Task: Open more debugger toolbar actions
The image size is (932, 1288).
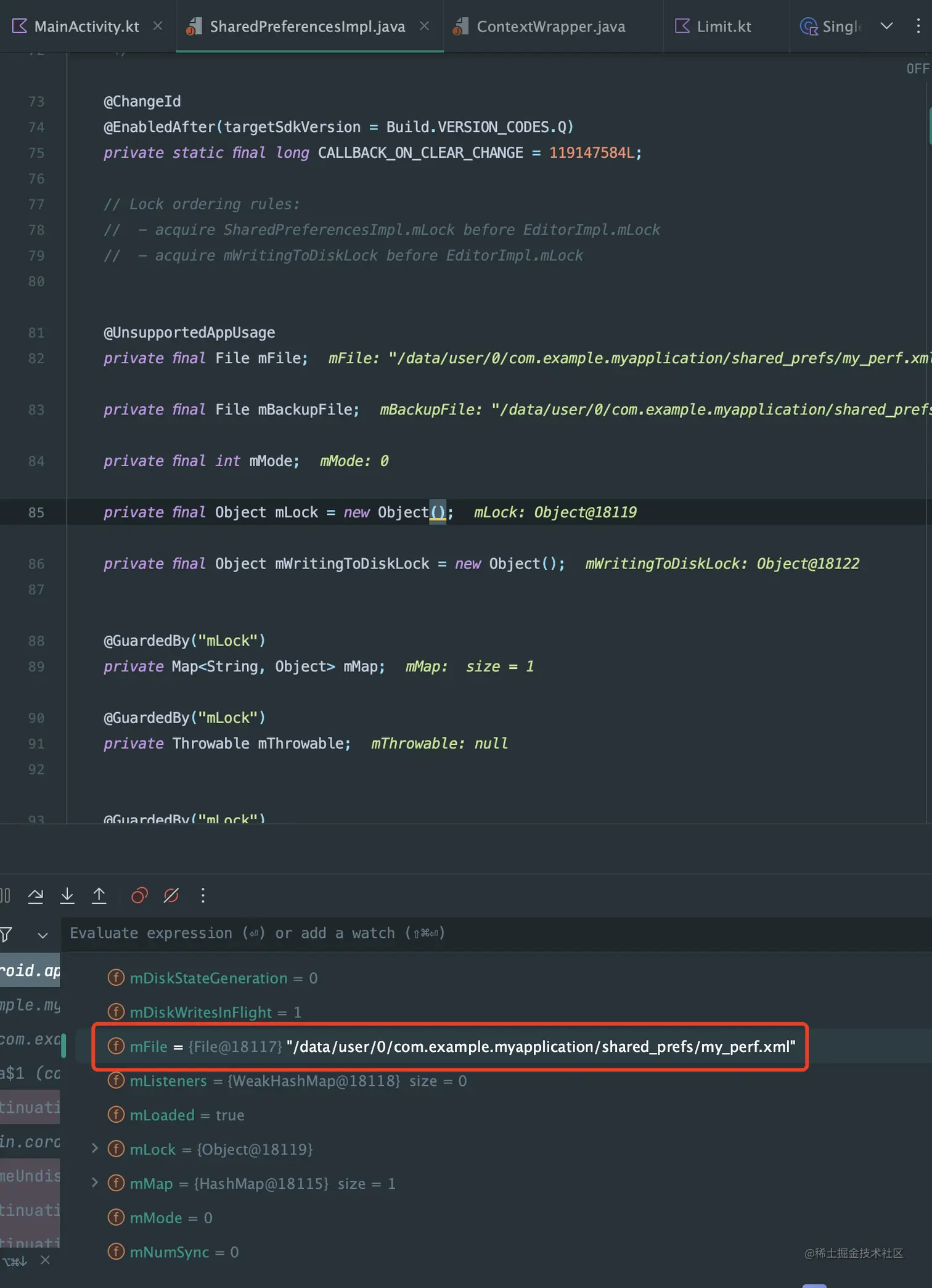Action: pyautogui.click(x=203, y=895)
